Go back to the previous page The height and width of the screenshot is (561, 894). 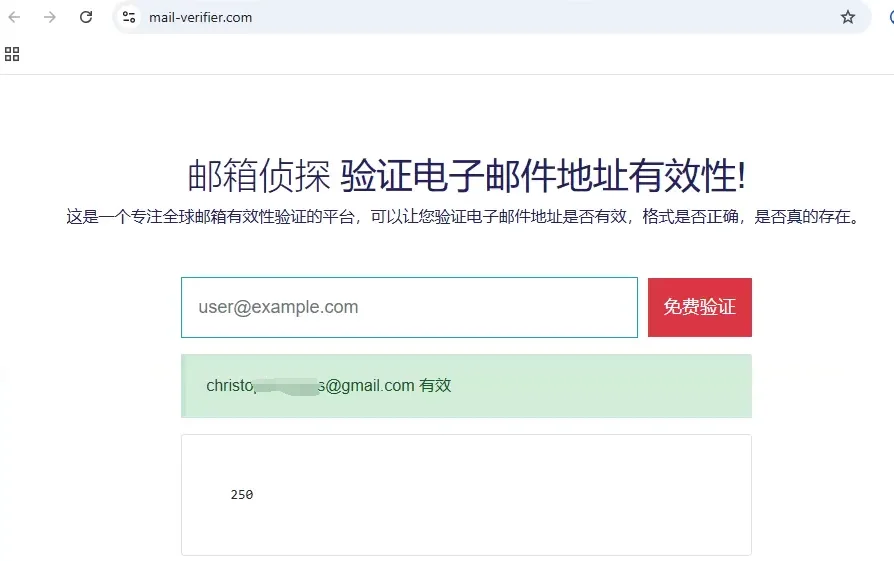(x=14, y=17)
